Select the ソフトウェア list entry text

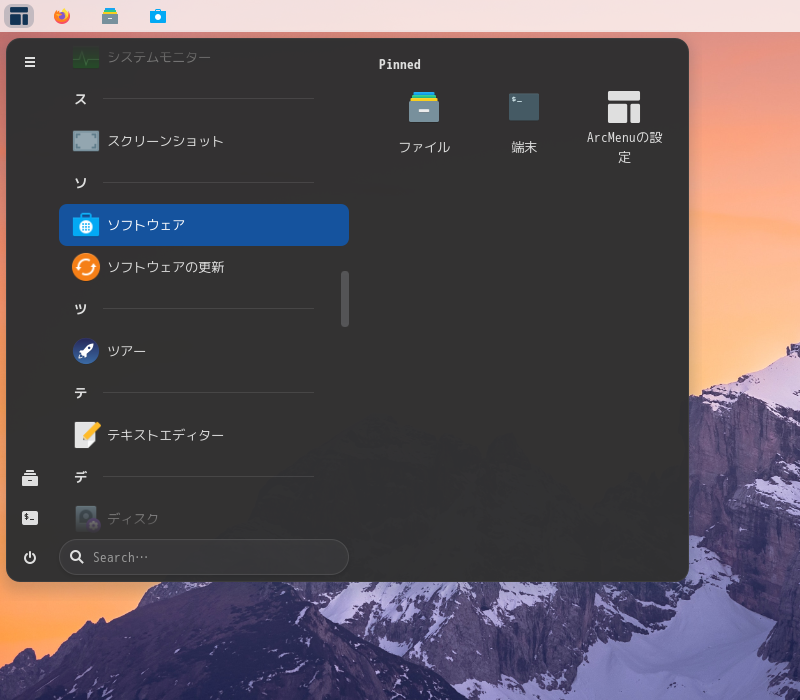pyautogui.click(x=146, y=225)
